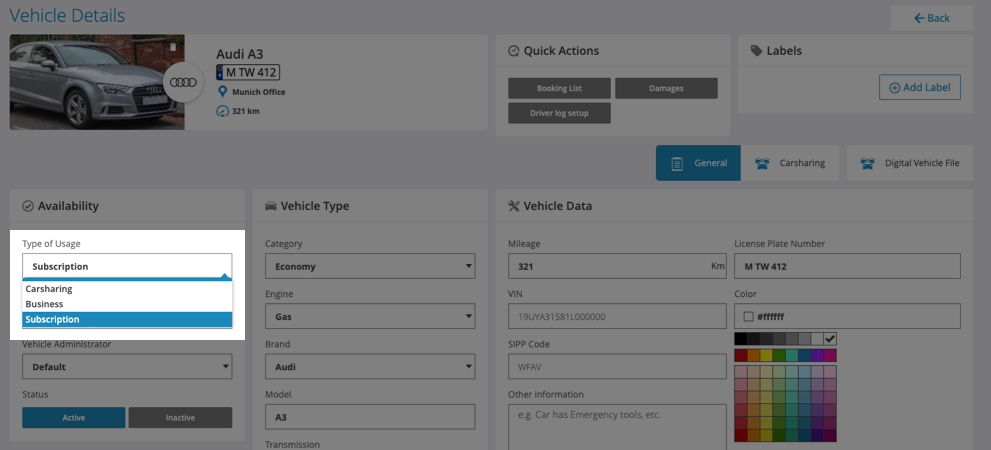
Task: Click the Audi brand logo badge
Action: click(183, 82)
